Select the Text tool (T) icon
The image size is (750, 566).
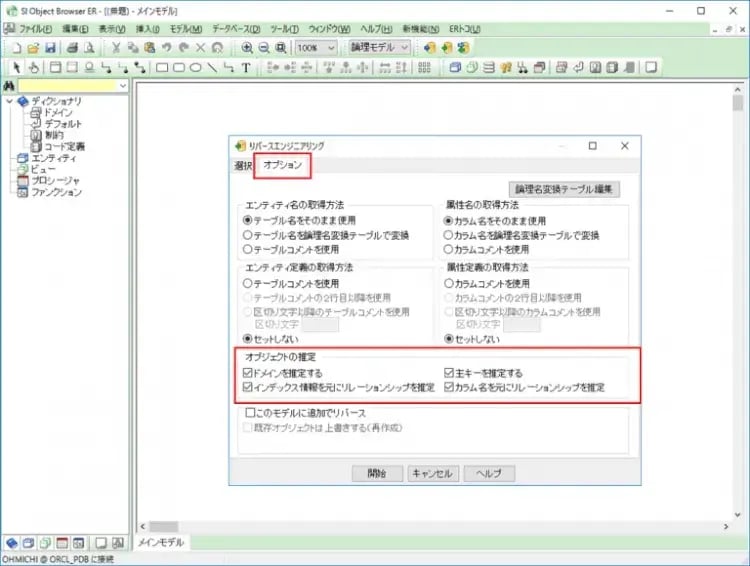click(x=246, y=68)
